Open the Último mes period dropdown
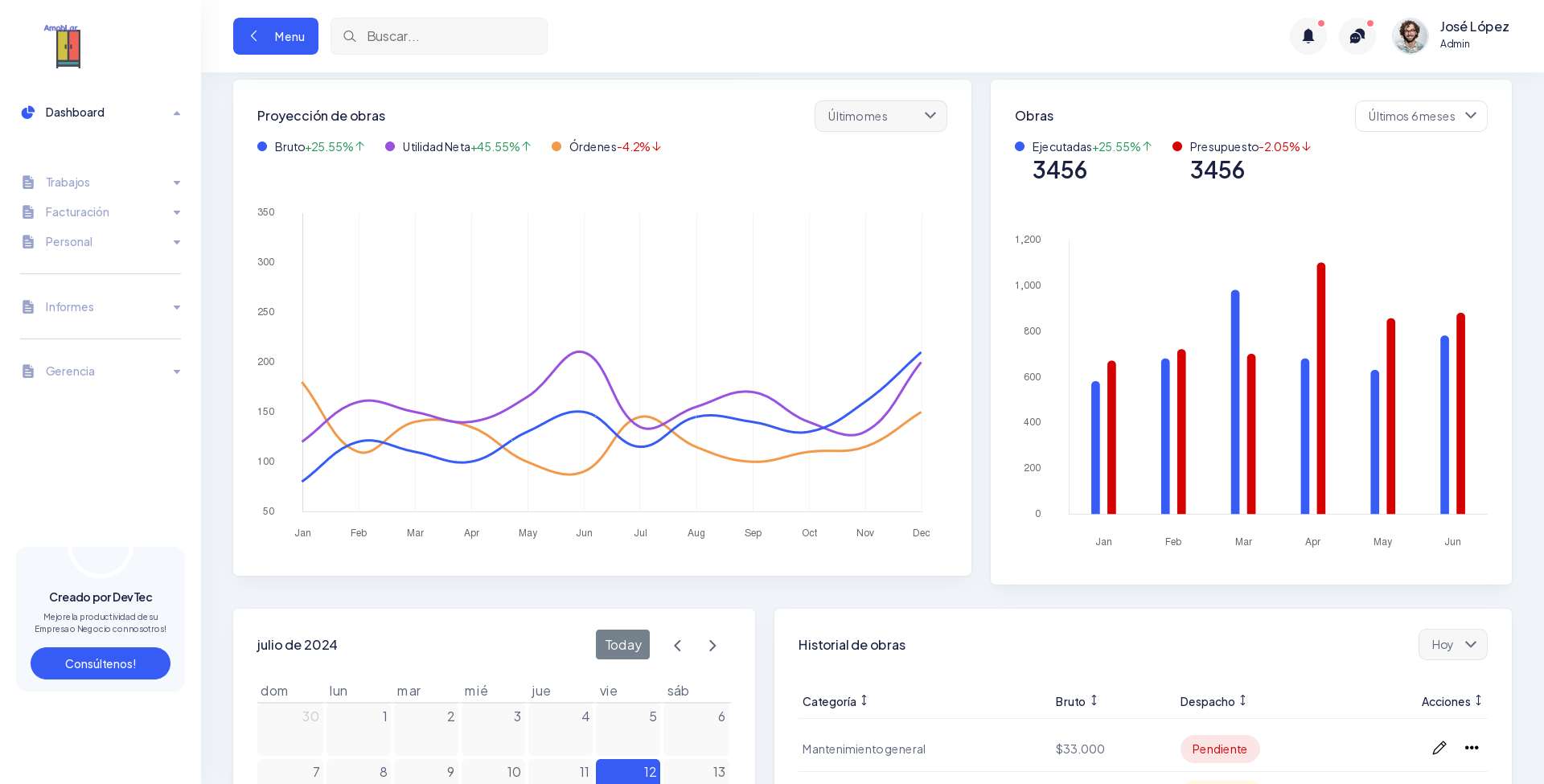The image size is (1544, 784). 881,117
